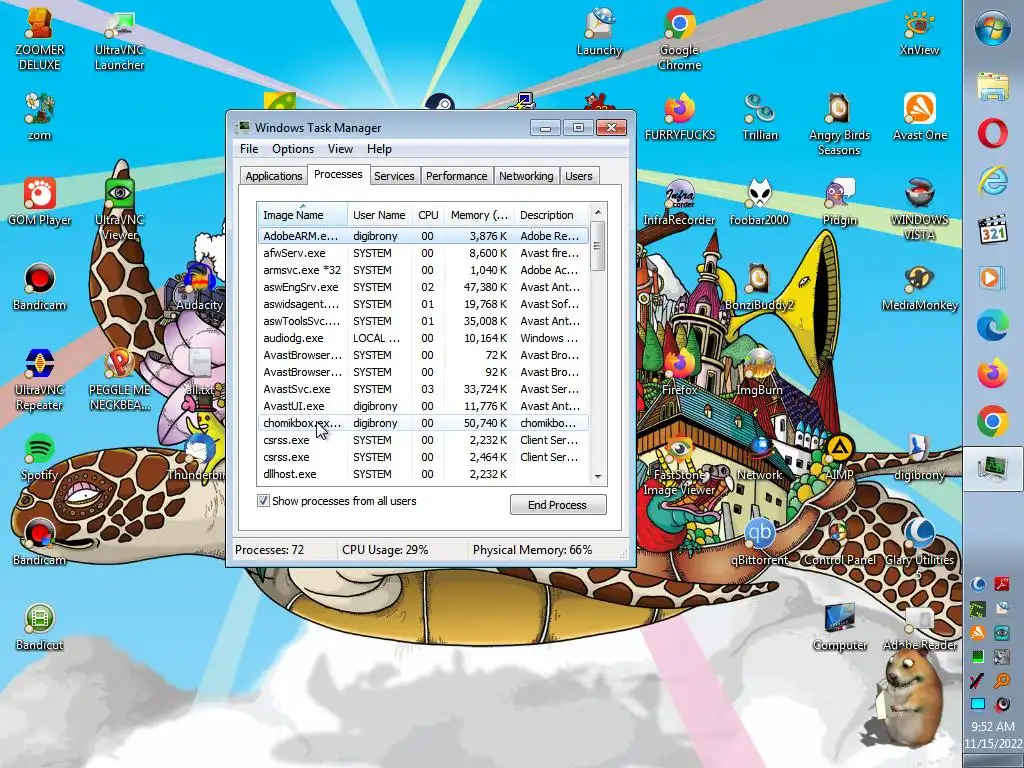Switch to the Networking tab
1024x768 pixels.
526,176
